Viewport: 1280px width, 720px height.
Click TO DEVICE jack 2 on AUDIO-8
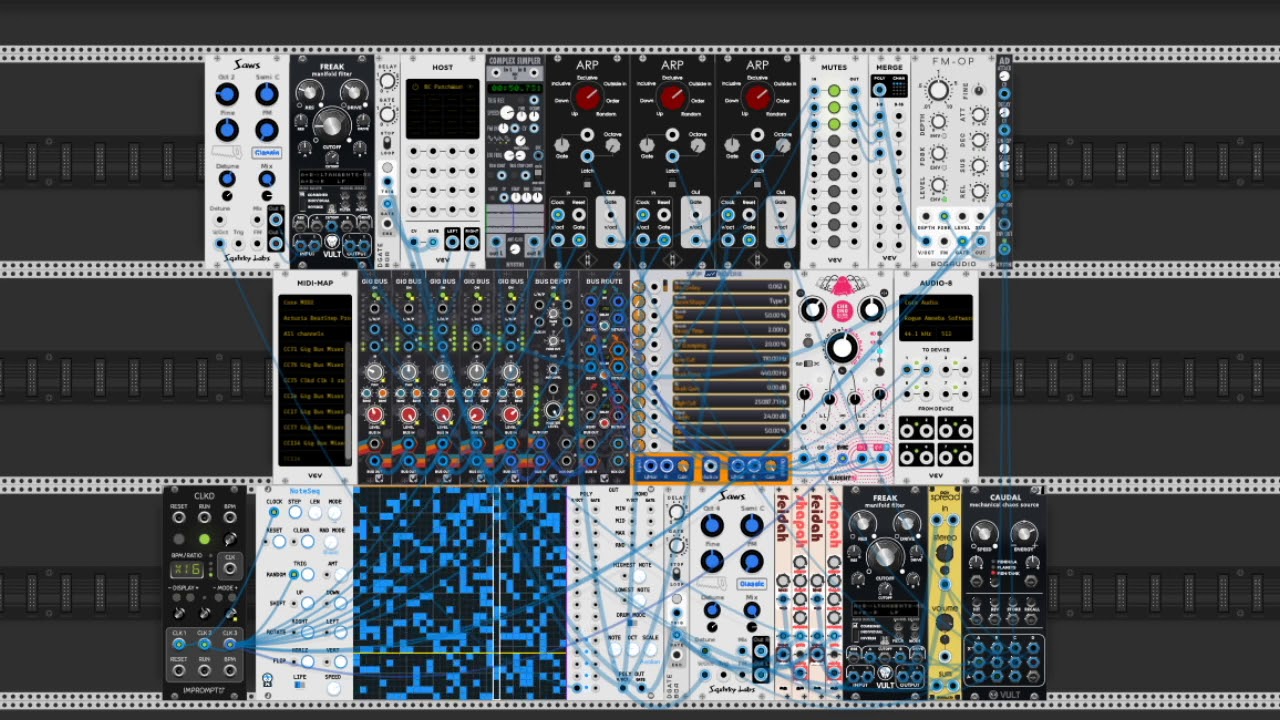tap(926, 370)
